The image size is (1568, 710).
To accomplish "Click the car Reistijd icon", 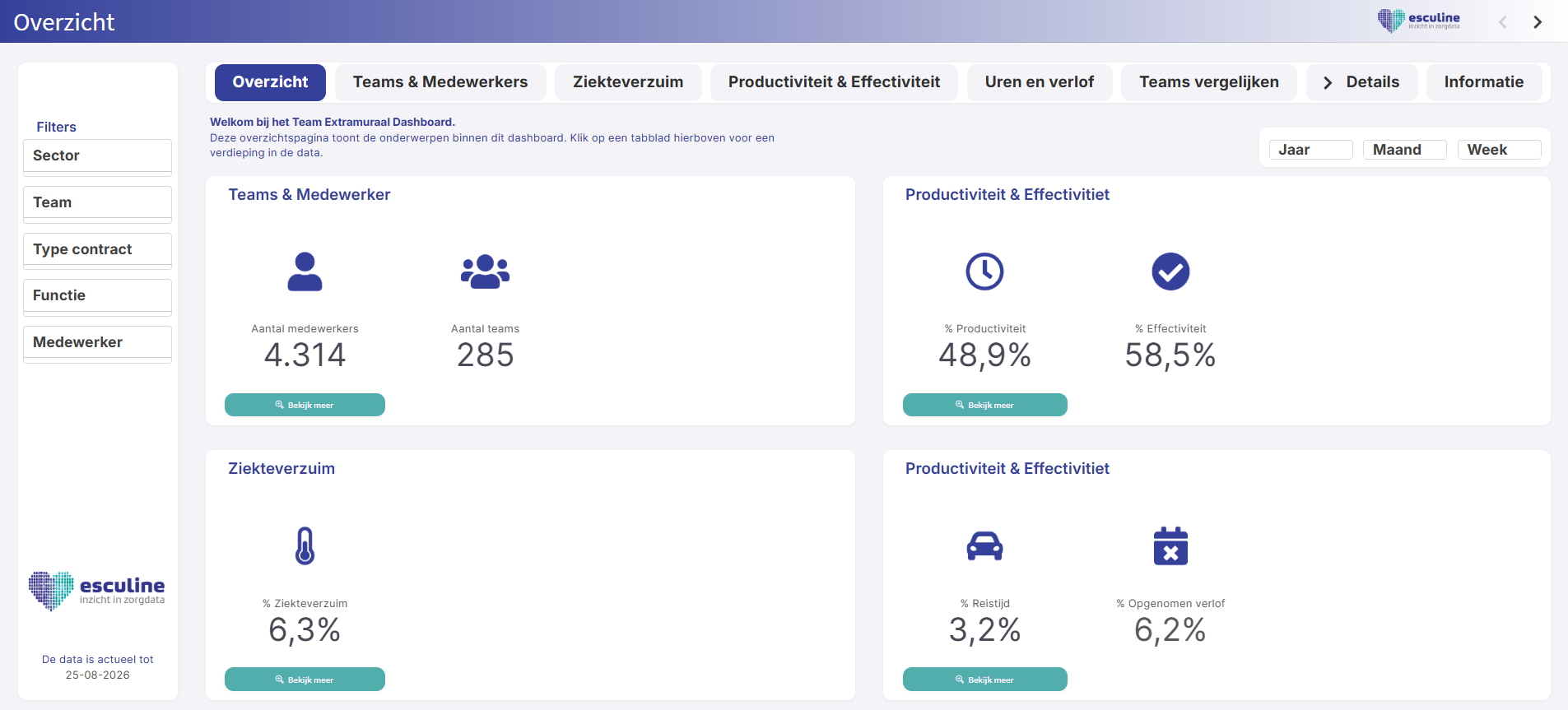I will point(984,545).
